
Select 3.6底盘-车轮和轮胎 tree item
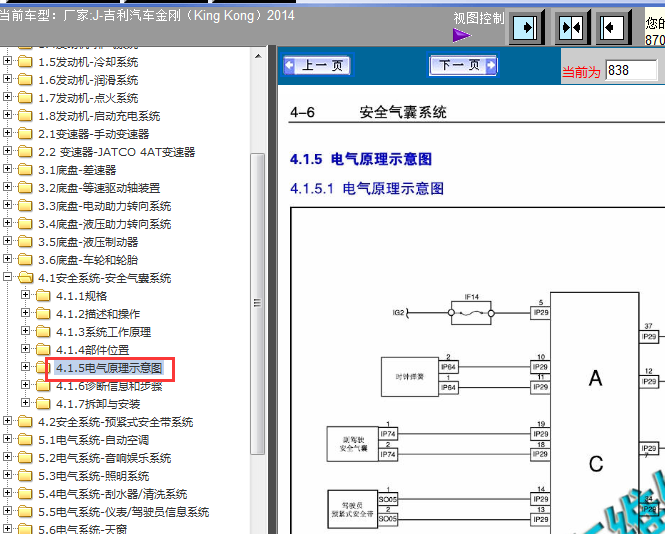click(x=88, y=260)
